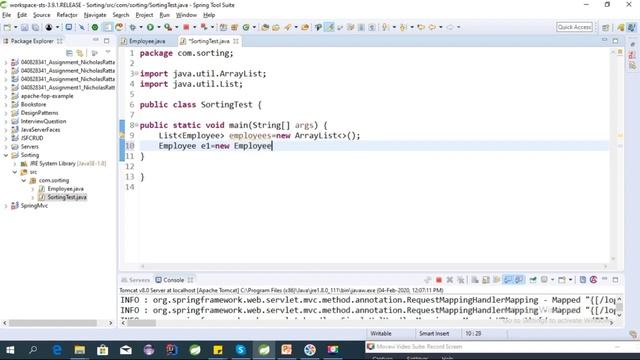
Task: Select the Console tab
Action: tap(173, 280)
